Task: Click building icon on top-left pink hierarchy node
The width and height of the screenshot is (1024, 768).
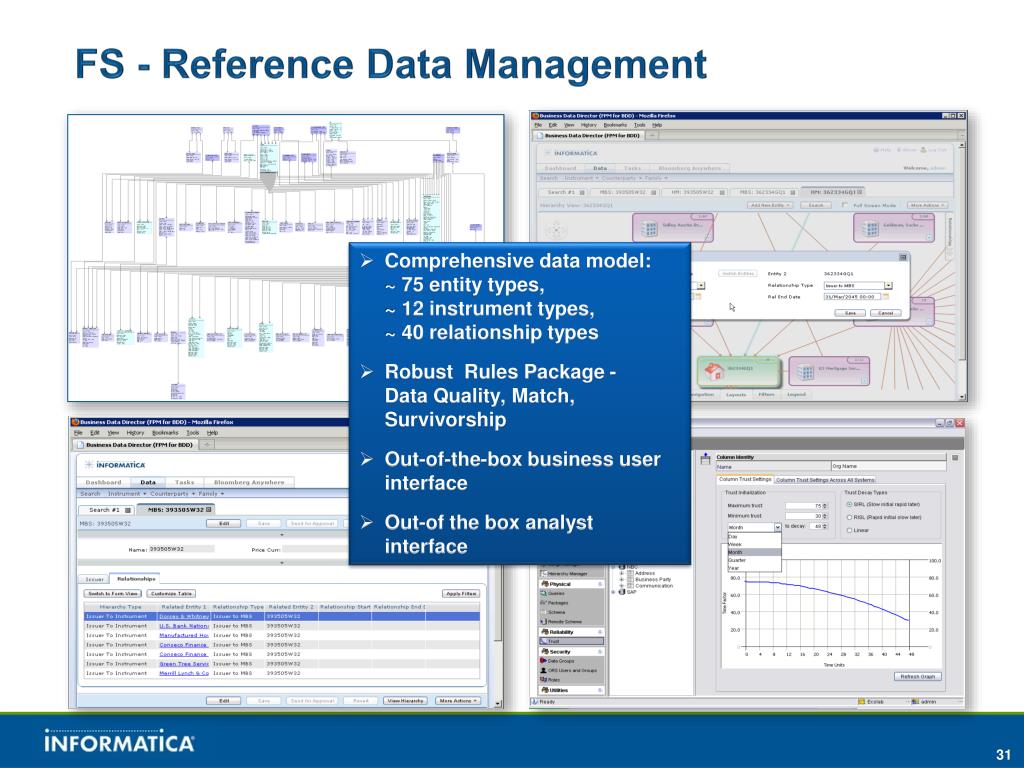Action: pyautogui.click(x=649, y=229)
